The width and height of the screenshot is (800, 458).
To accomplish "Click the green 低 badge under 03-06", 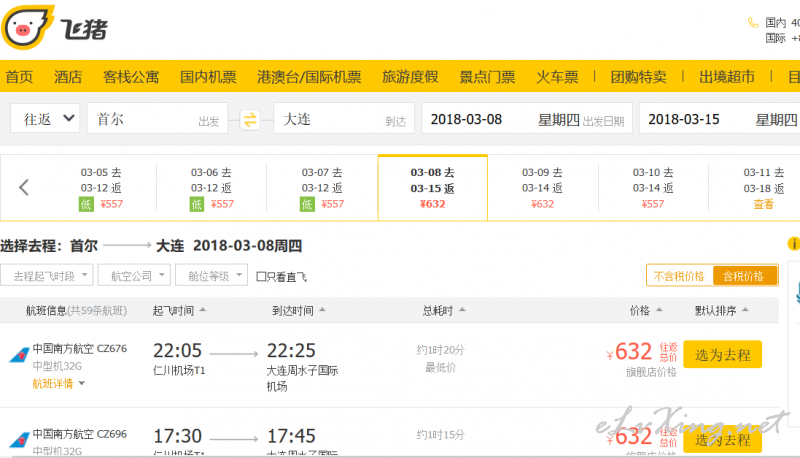I will click(196, 205).
